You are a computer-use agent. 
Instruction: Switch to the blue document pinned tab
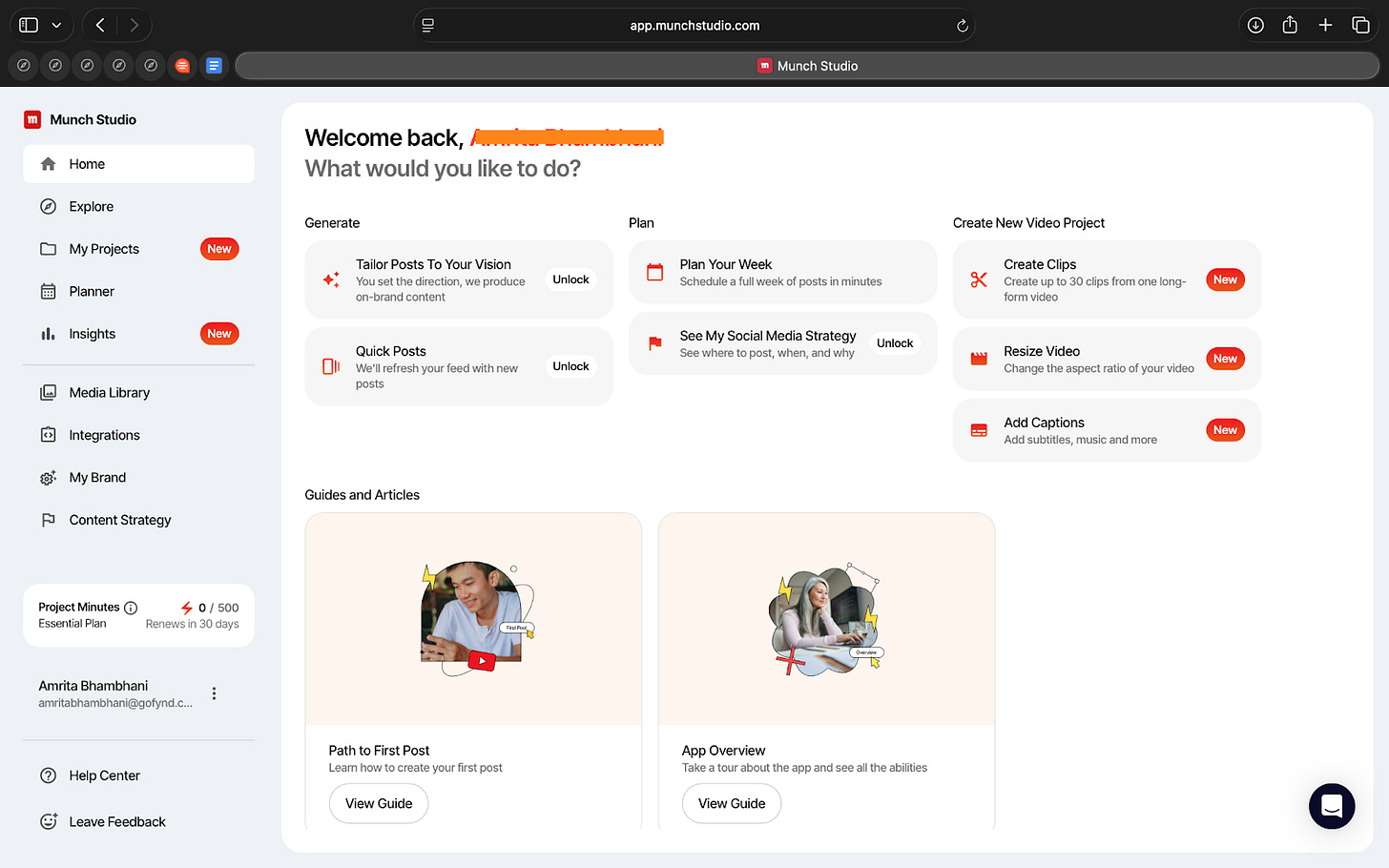coord(214,66)
